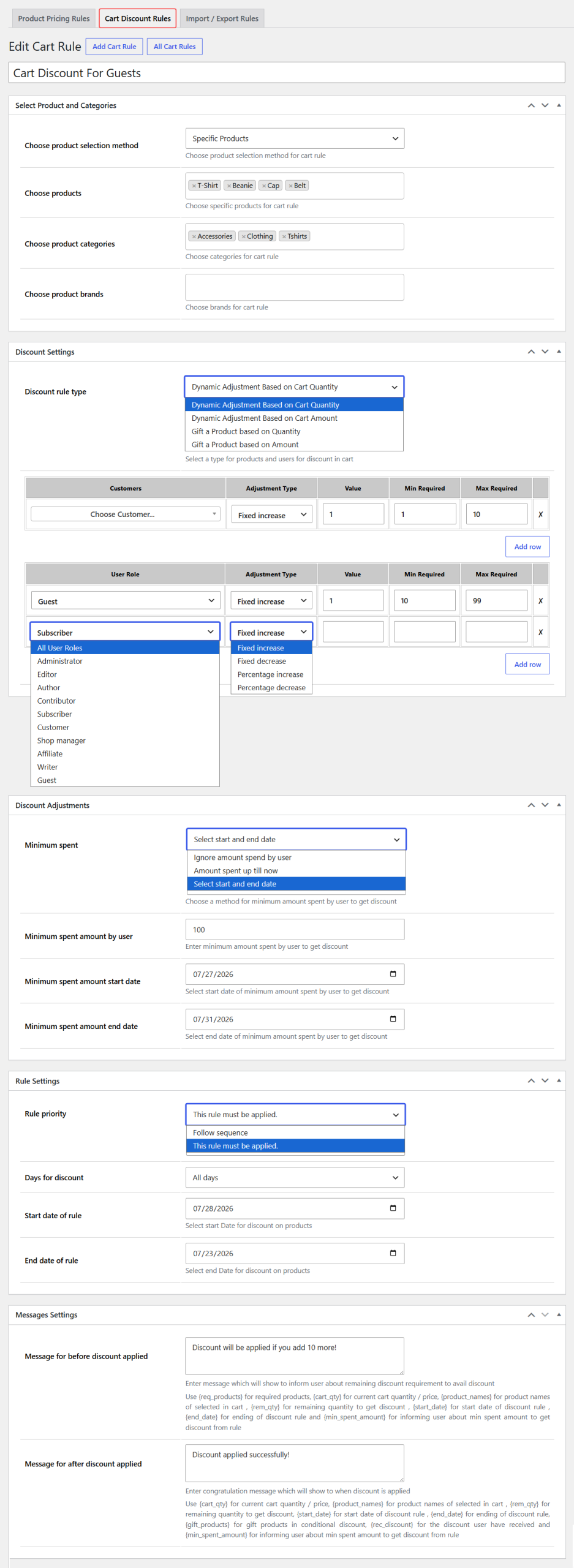Image resolution: width=574 pixels, height=1568 pixels.
Task: Select Affiliate from user role list
Action: (125, 754)
